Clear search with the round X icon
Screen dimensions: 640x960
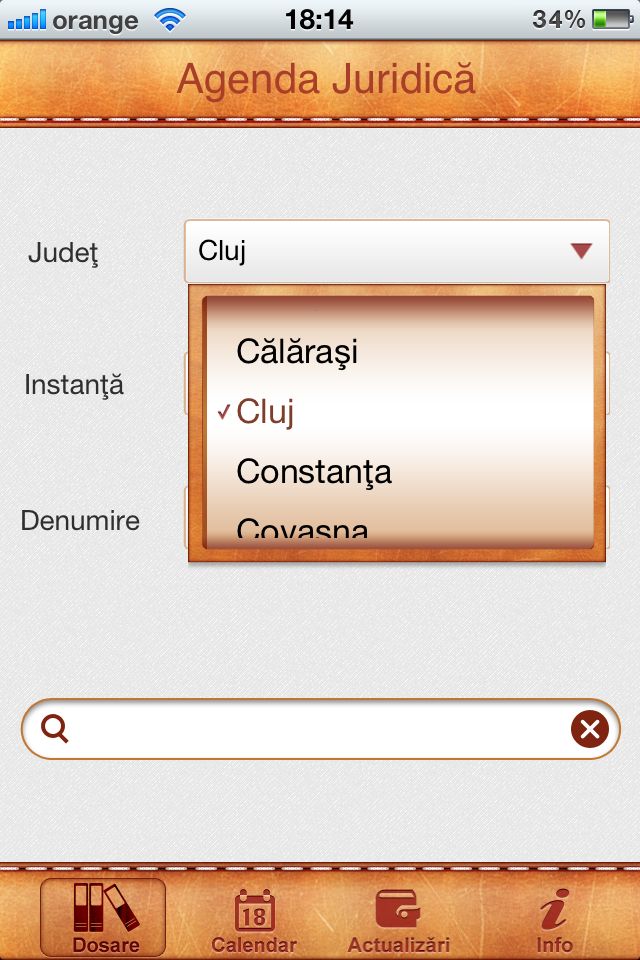point(590,729)
